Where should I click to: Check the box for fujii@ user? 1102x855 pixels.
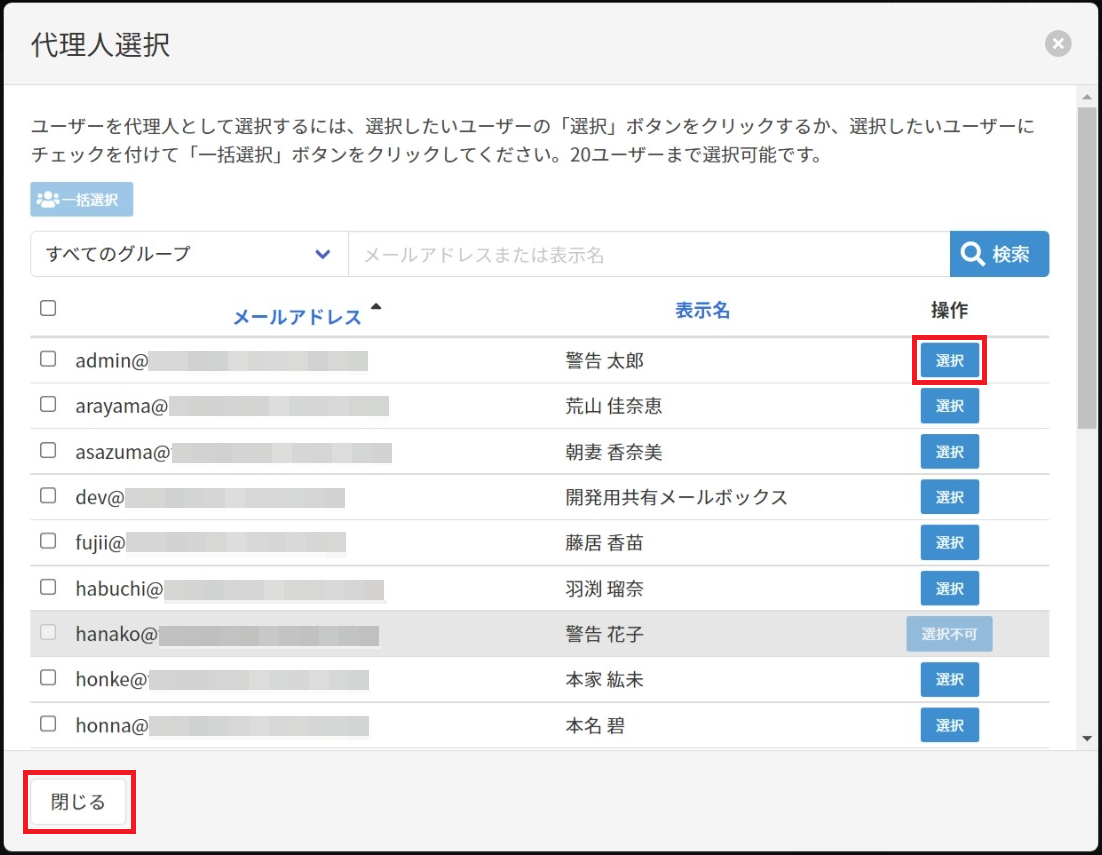[48, 542]
